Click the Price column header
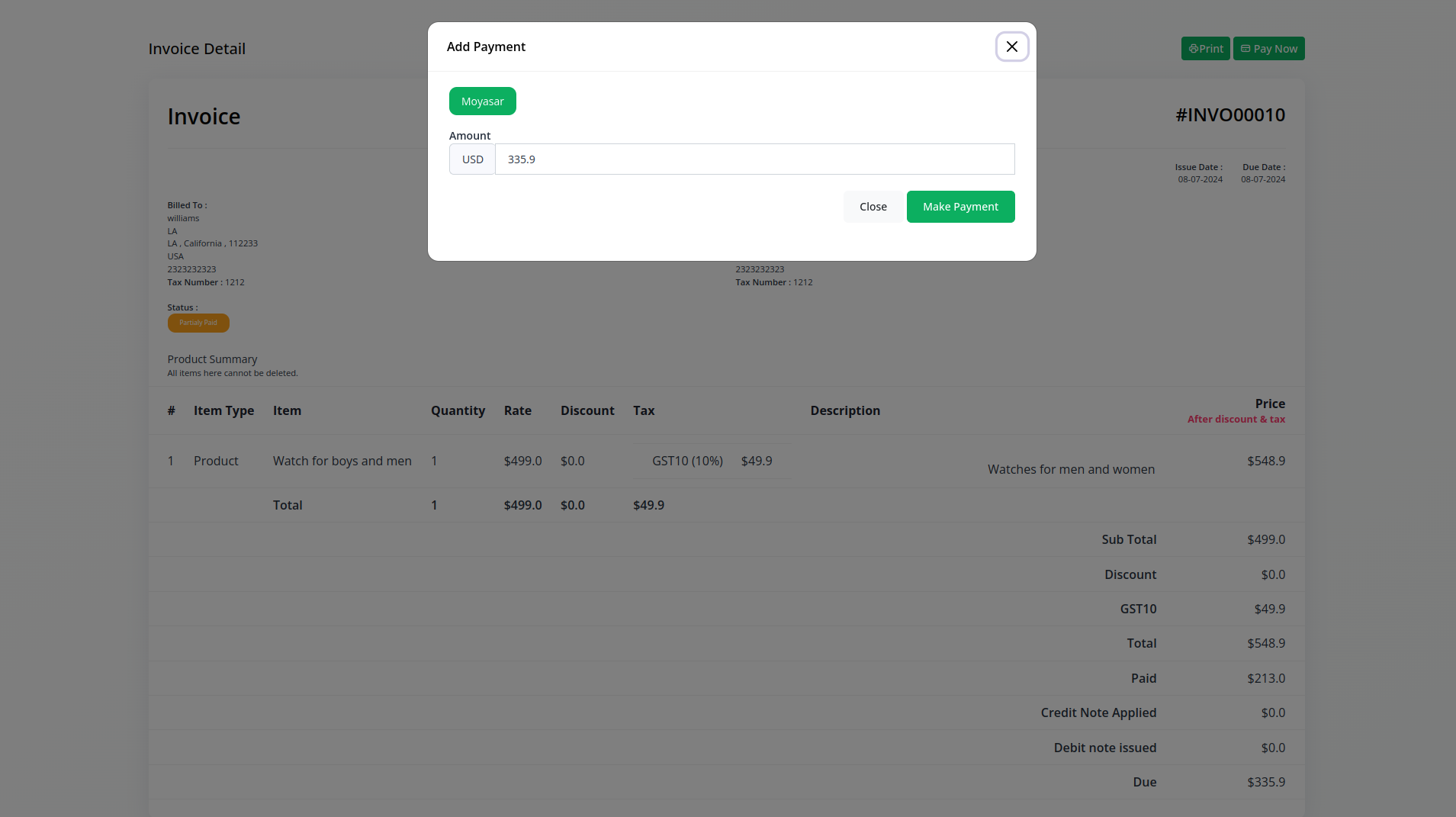This screenshot has height=817, width=1456. pyautogui.click(x=1269, y=404)
